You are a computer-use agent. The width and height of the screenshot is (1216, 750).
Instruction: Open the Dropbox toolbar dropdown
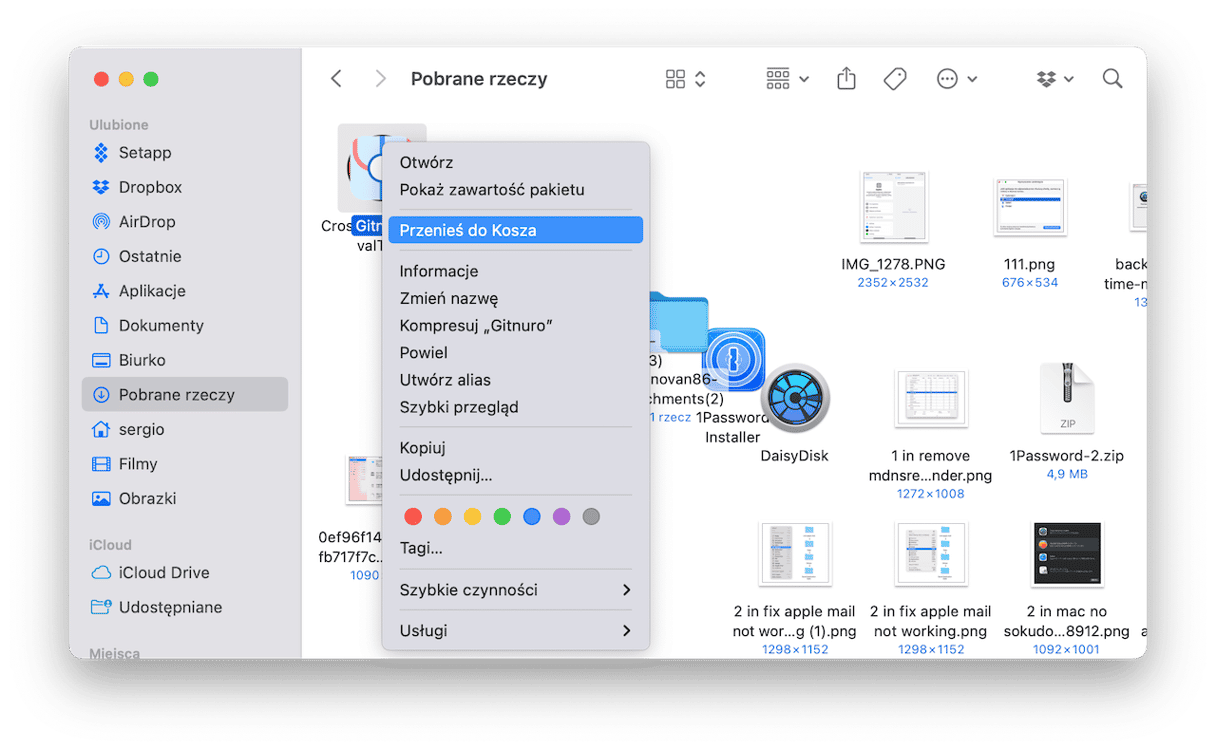1055,79
